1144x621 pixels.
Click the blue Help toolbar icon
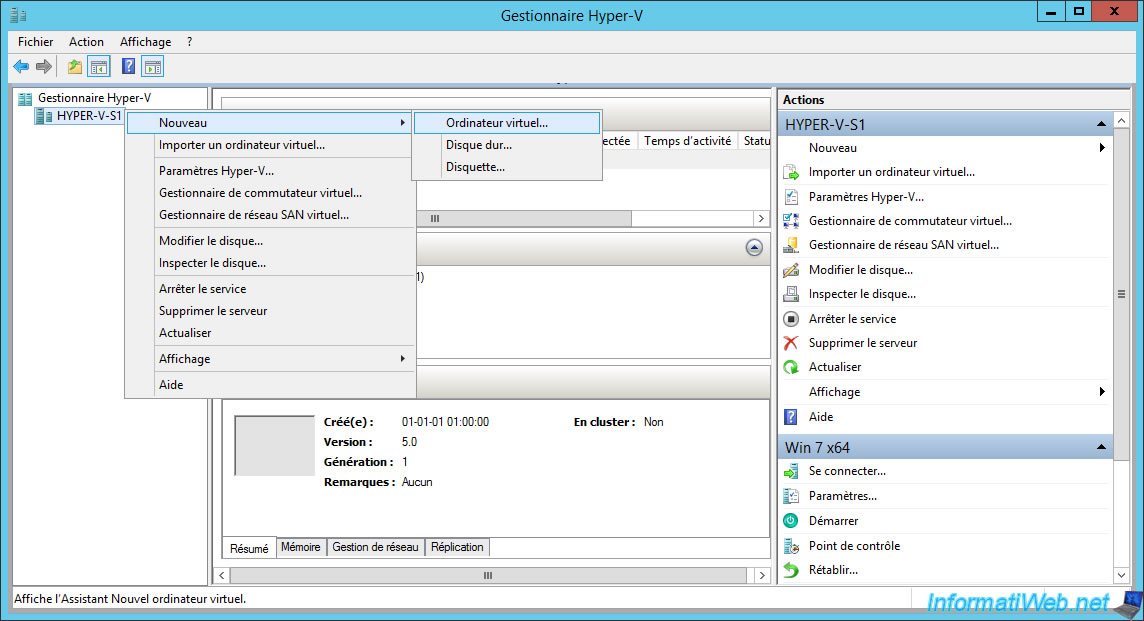(128, 67)
